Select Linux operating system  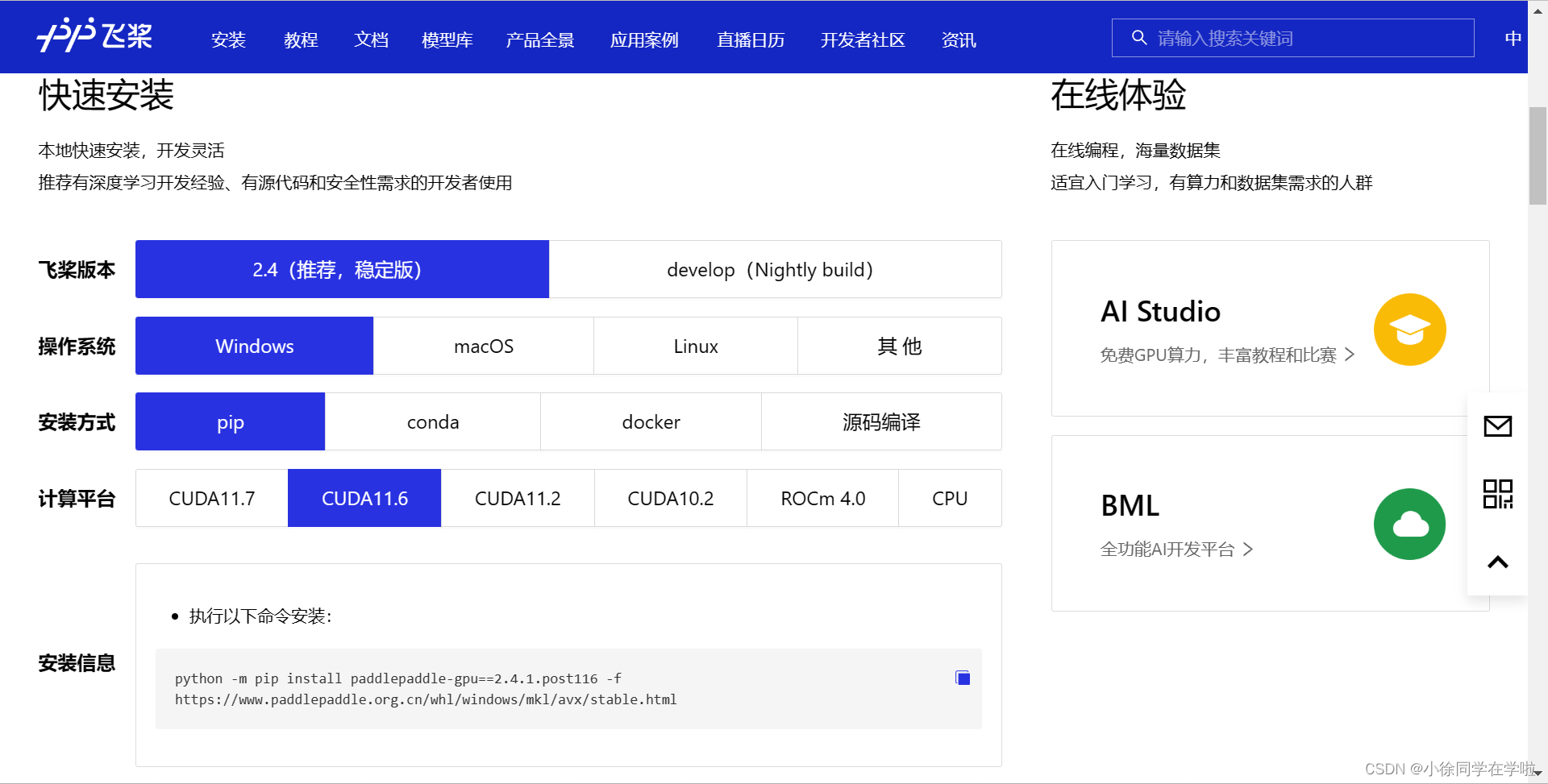pos(696,346)
